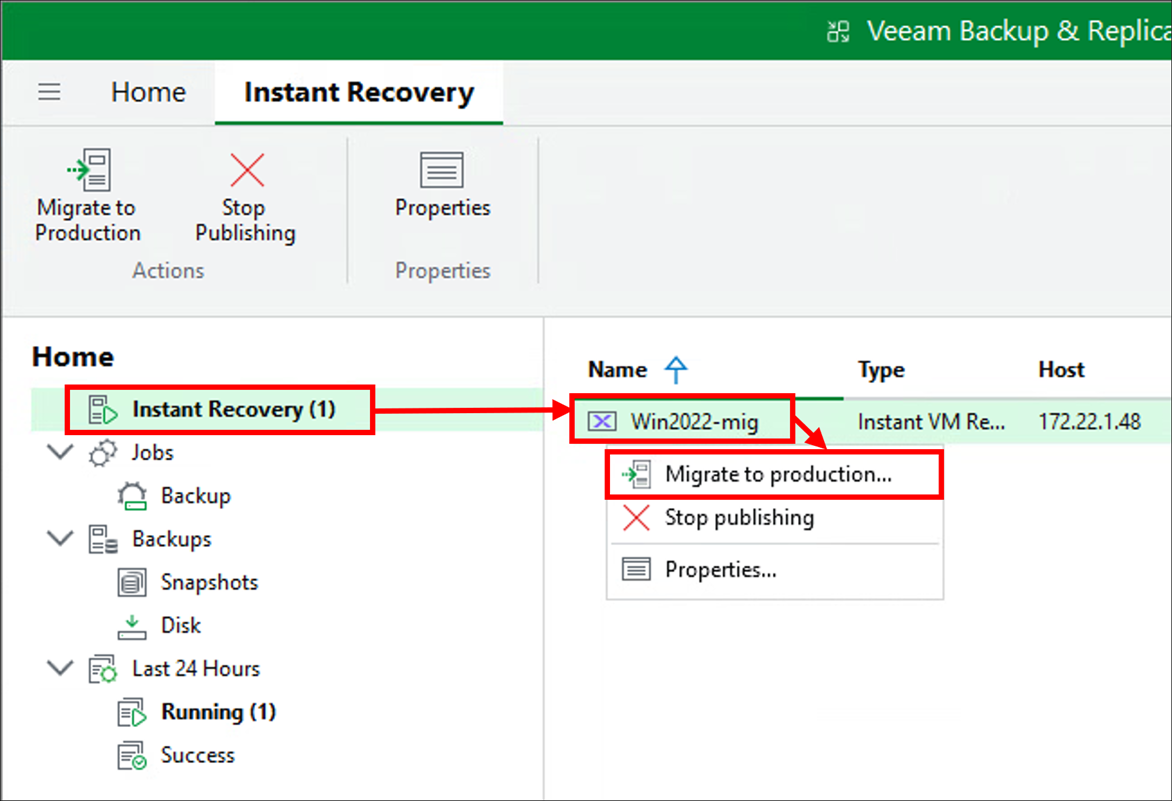Screen dimensions: 1172x801
Task: Collapse the Last 24 Hours node
Action: 61,667
